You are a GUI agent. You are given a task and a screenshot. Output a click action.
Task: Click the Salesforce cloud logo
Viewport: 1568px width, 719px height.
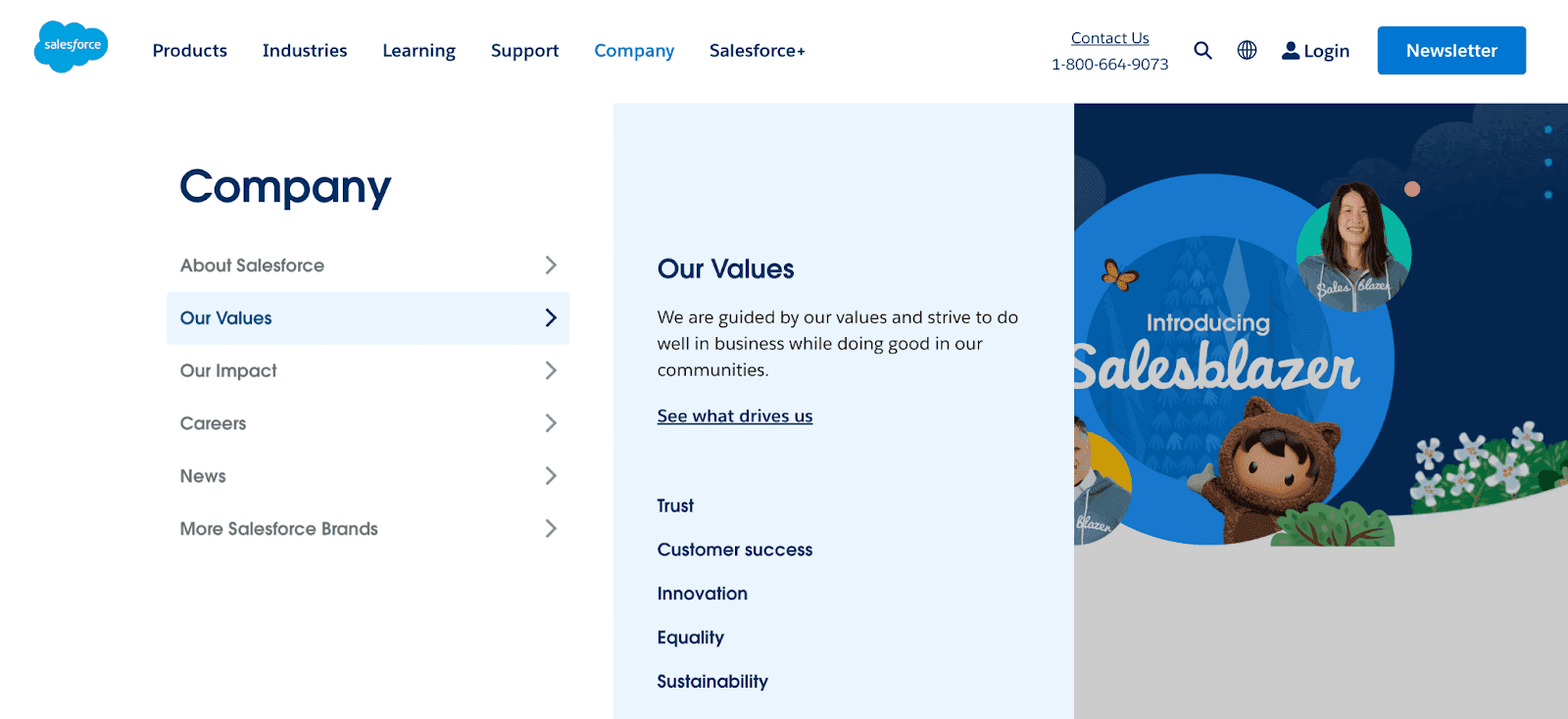coord(70,46)
